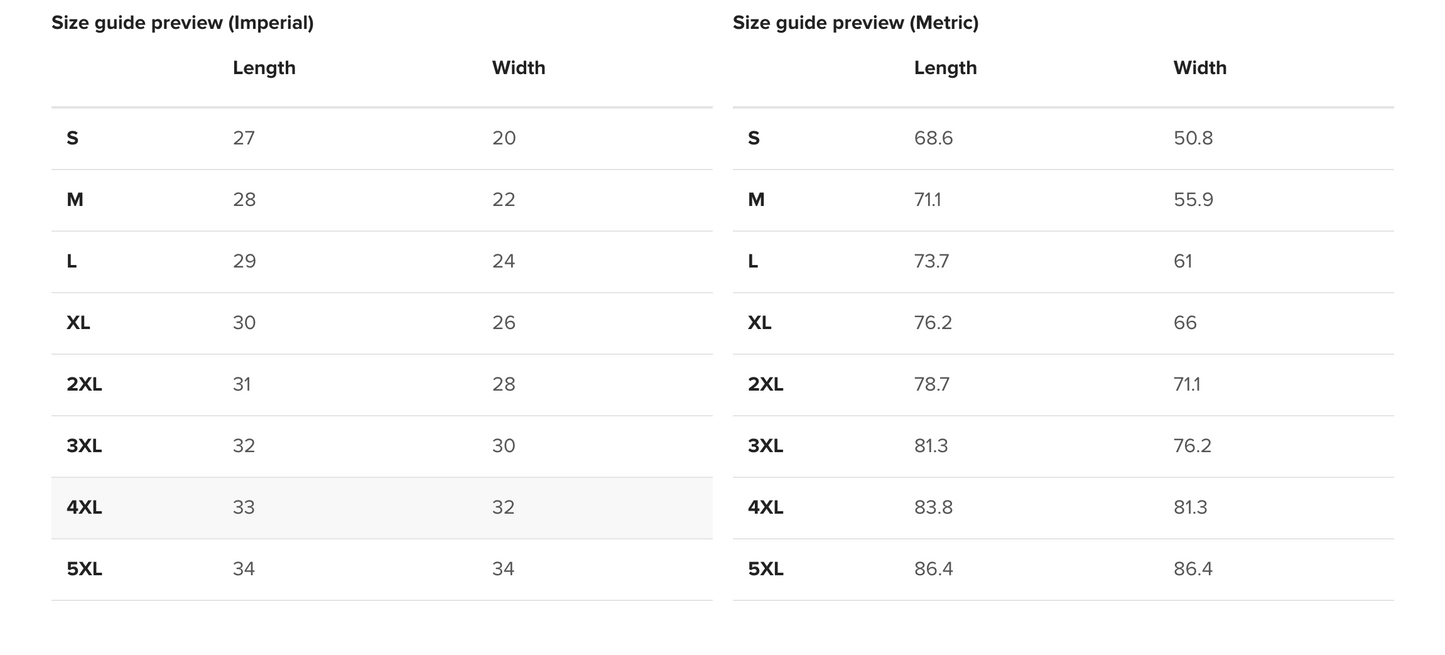This screenshot has height=655, width=1445.
Task: Click the Metric length value 83.8 for 4XL
Action: (x=933, y=507)
